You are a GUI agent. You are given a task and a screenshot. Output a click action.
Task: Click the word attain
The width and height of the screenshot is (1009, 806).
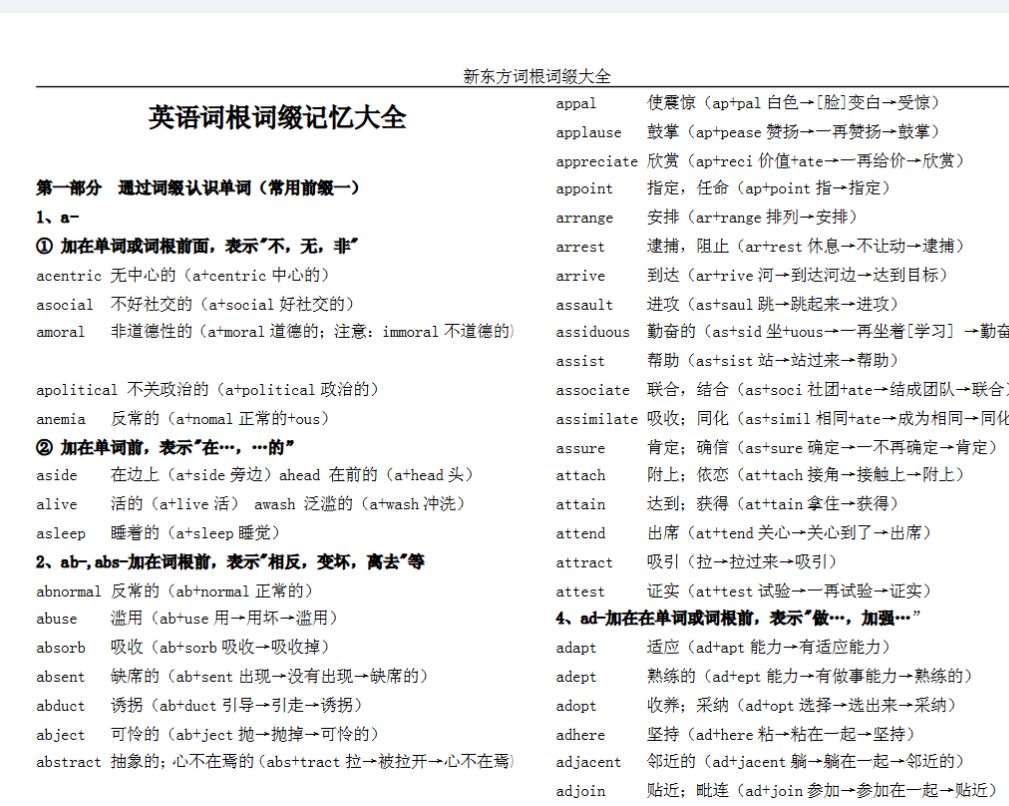(580, 504)
